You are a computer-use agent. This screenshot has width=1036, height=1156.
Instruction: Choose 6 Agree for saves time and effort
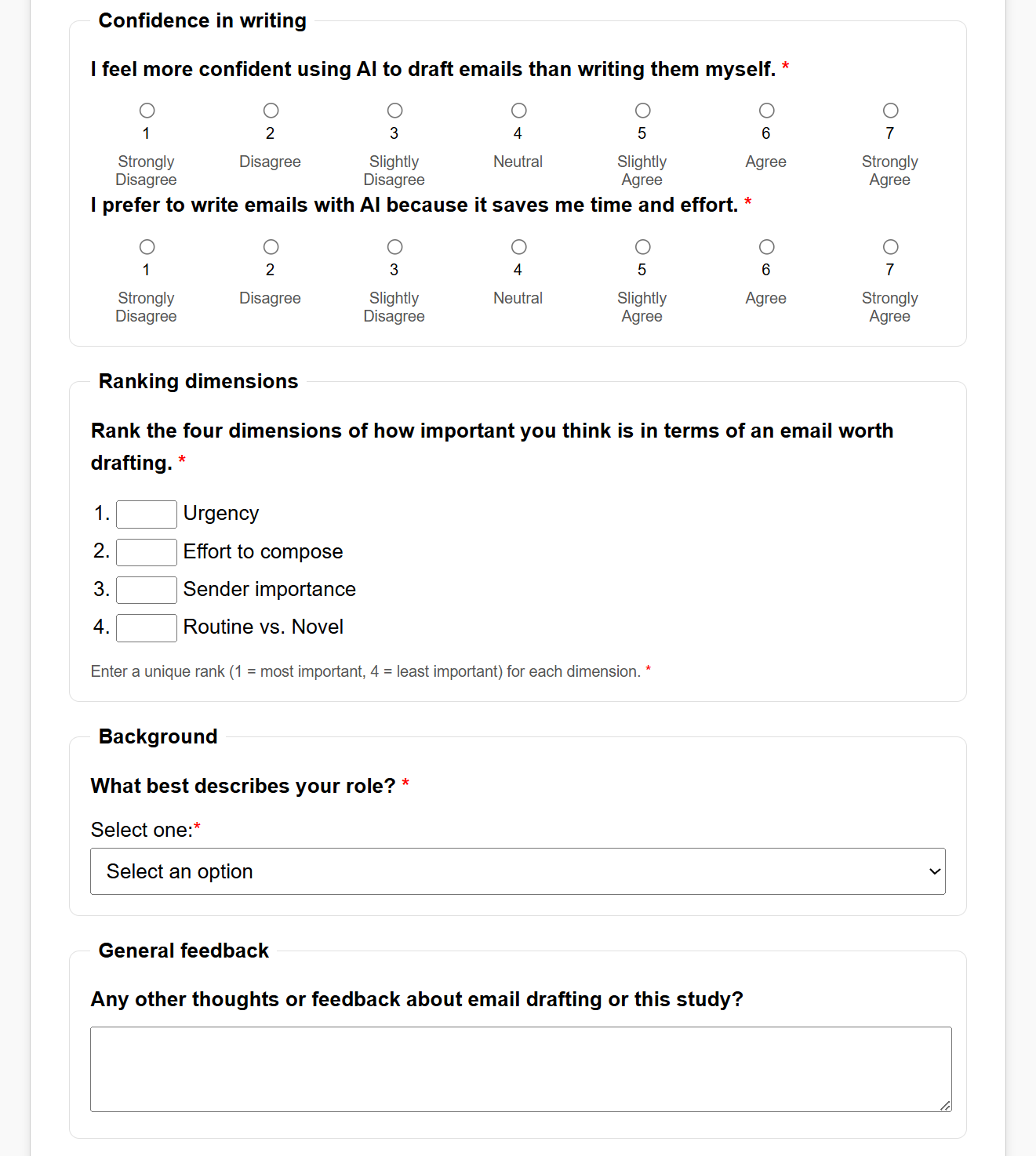click(766, 247)
